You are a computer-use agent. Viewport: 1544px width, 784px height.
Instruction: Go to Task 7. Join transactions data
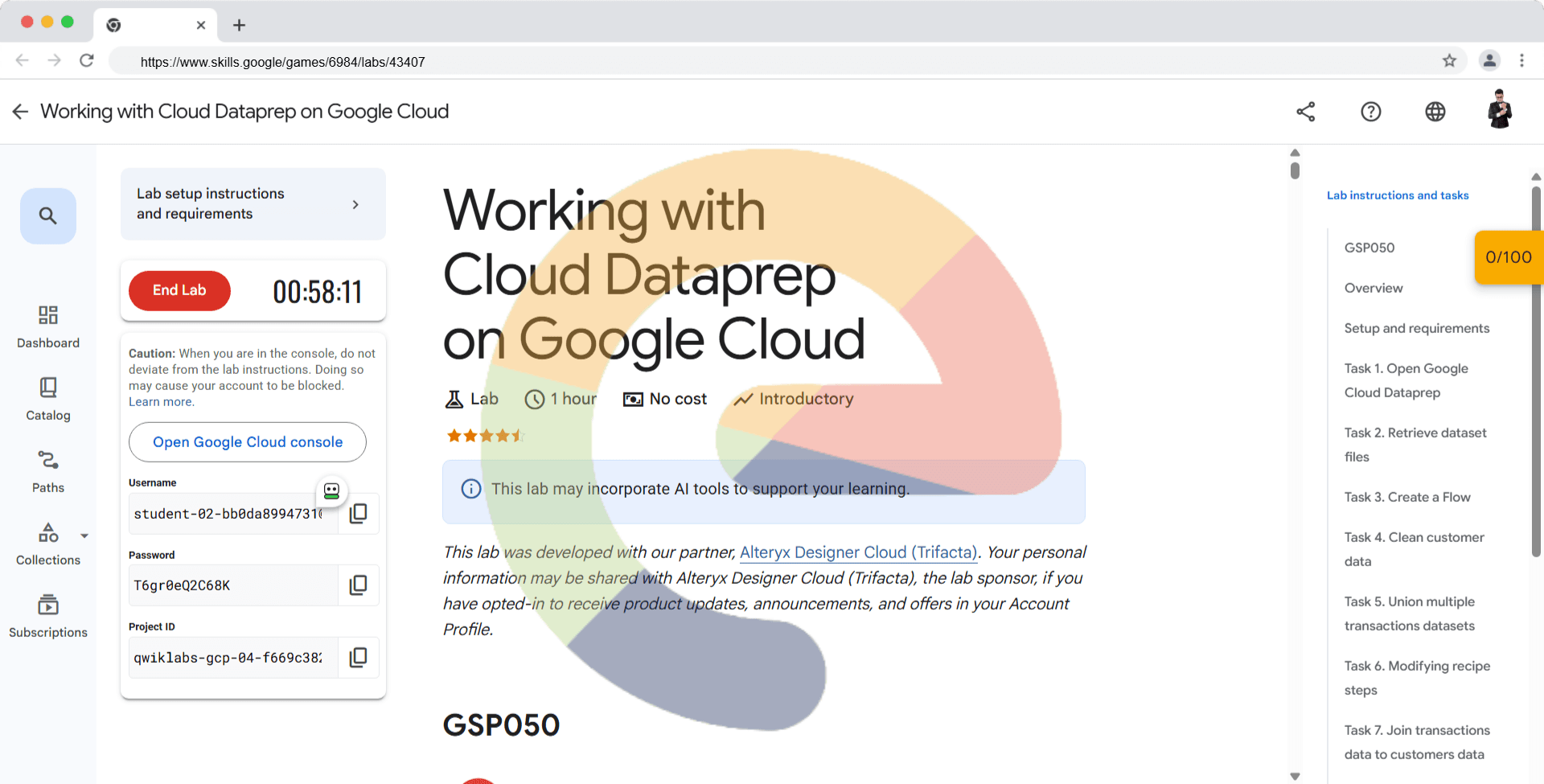pyautogui.click(x=1417, y=742)
